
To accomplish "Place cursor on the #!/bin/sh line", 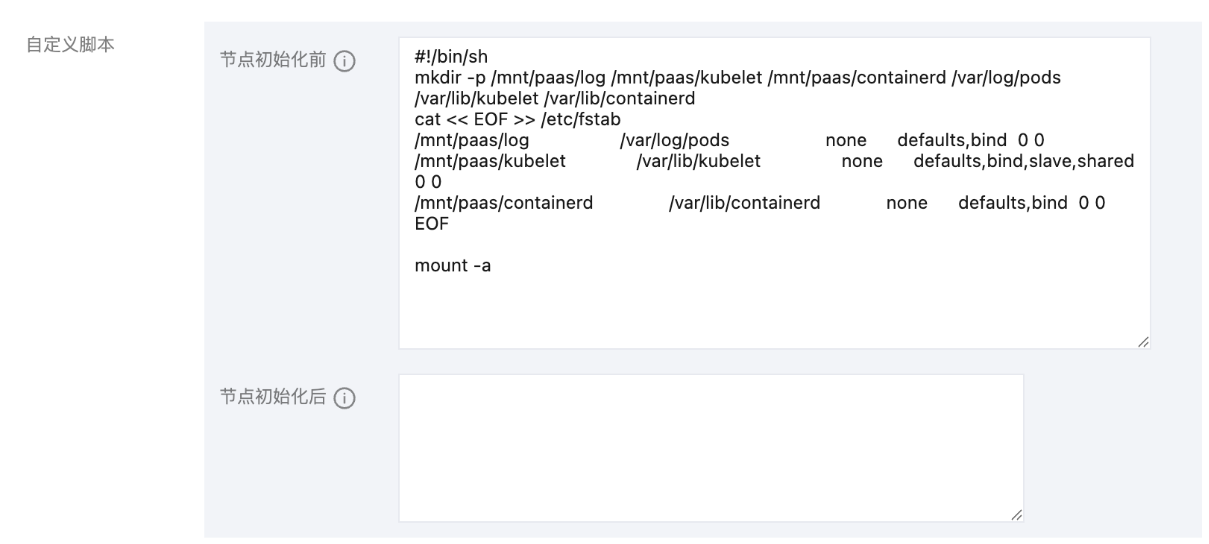I will coord(450,56).
